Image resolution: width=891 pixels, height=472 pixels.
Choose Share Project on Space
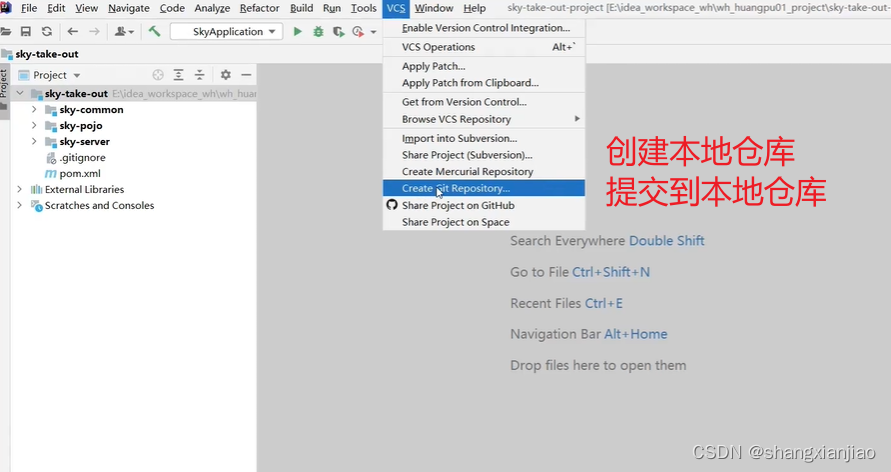click(484, 222)
